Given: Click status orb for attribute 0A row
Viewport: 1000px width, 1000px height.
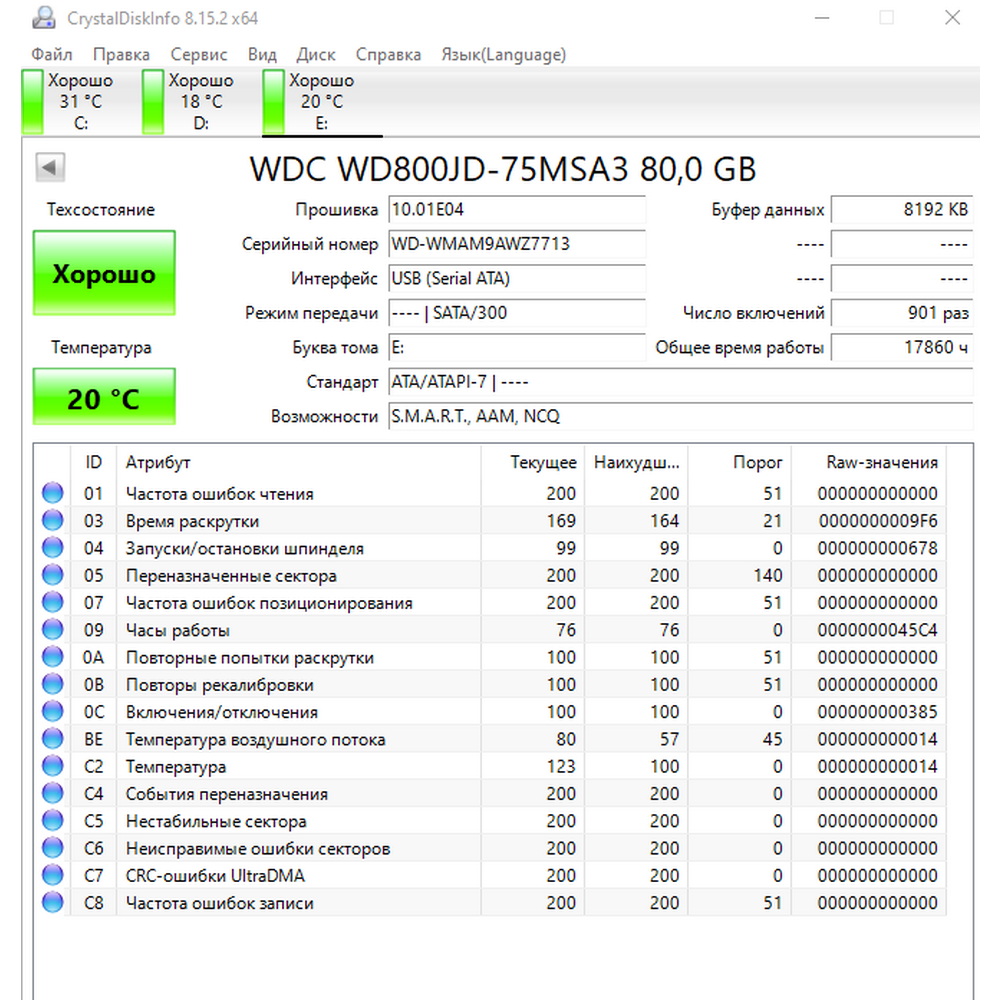Looking at the screenshot, I should tap(53, 657).
